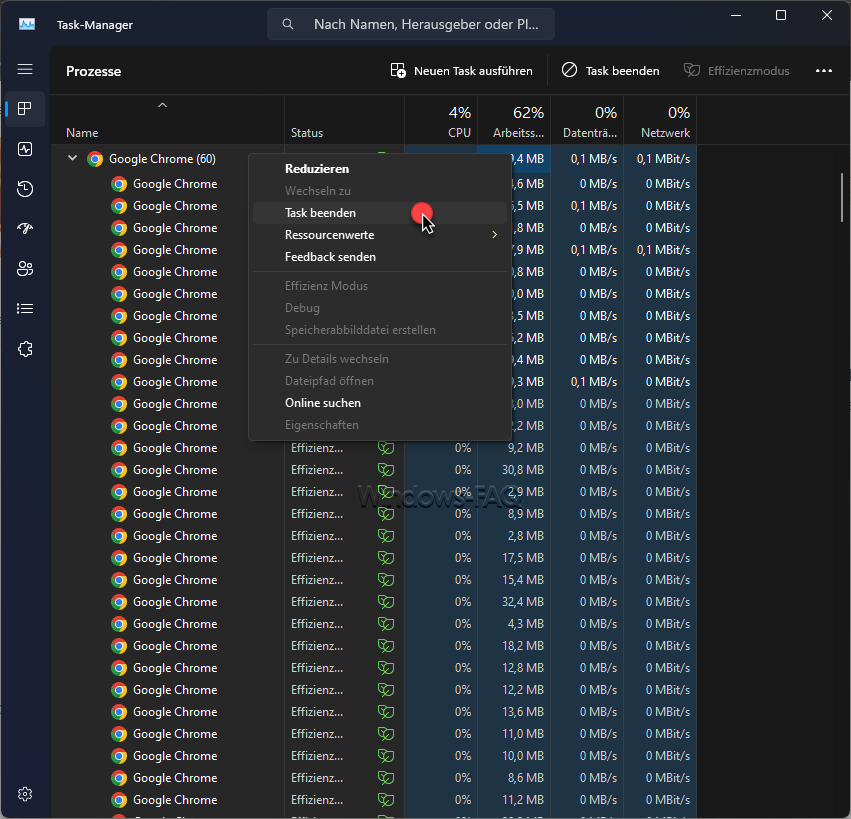Select the Google Chrome (60) group row

coord(163,159)
